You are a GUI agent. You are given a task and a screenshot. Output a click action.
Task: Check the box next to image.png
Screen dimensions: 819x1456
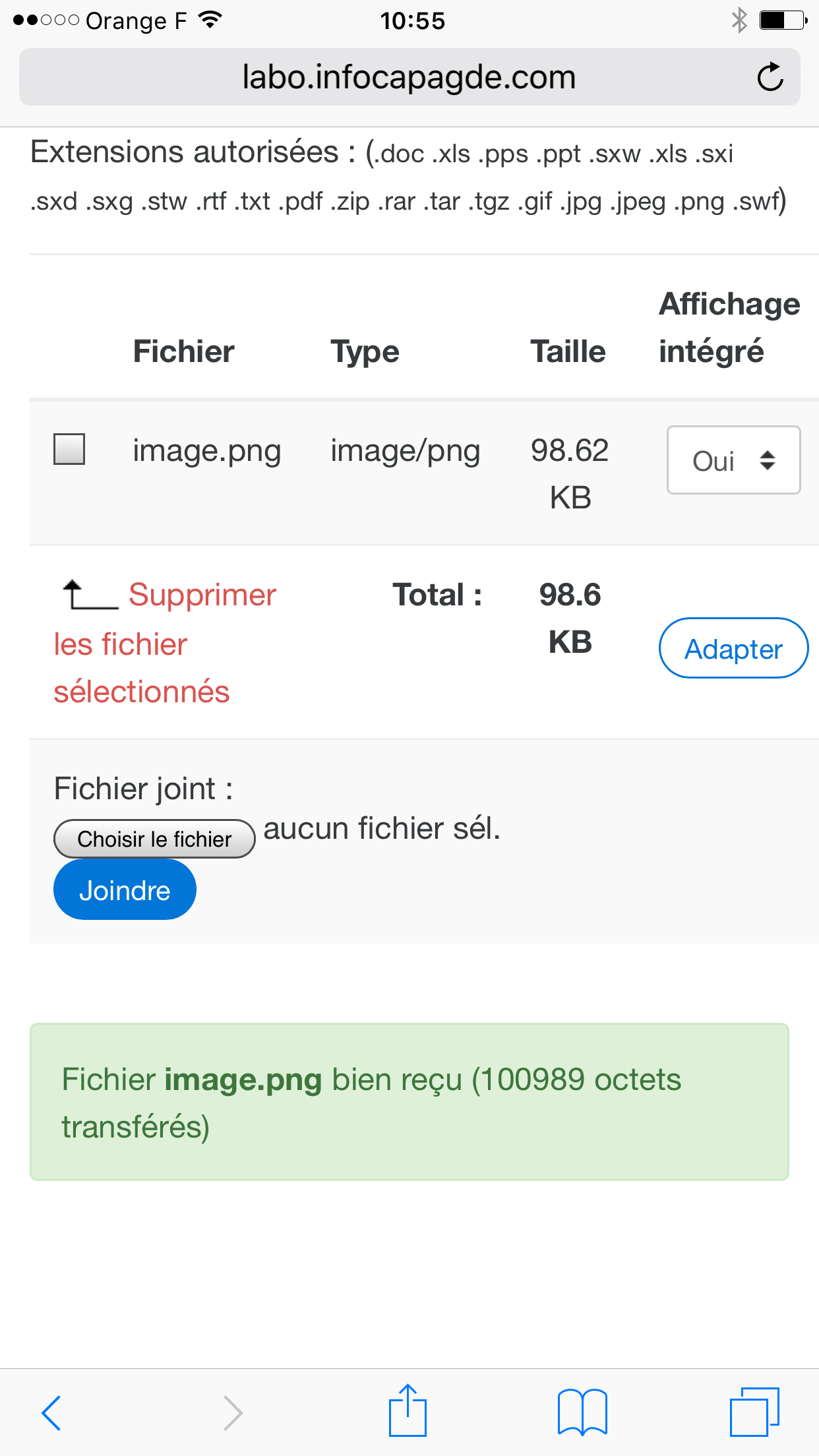coord(69,449)
